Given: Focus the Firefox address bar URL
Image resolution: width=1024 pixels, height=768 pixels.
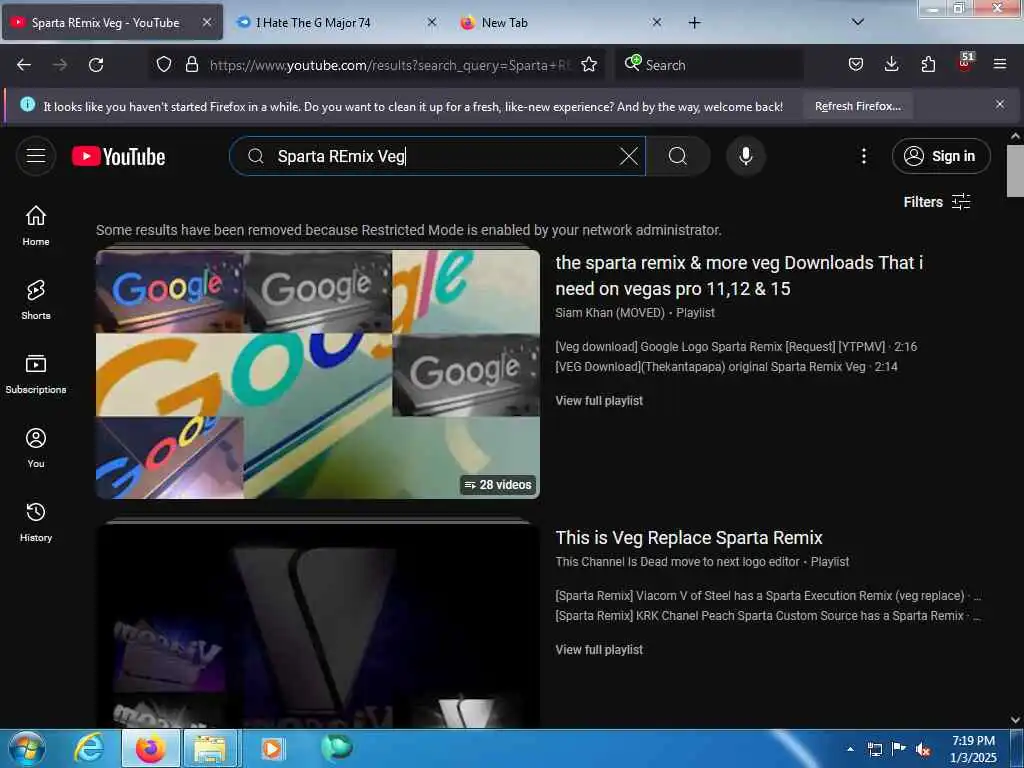Looking at the screenshot, I should tap(389, 65).
